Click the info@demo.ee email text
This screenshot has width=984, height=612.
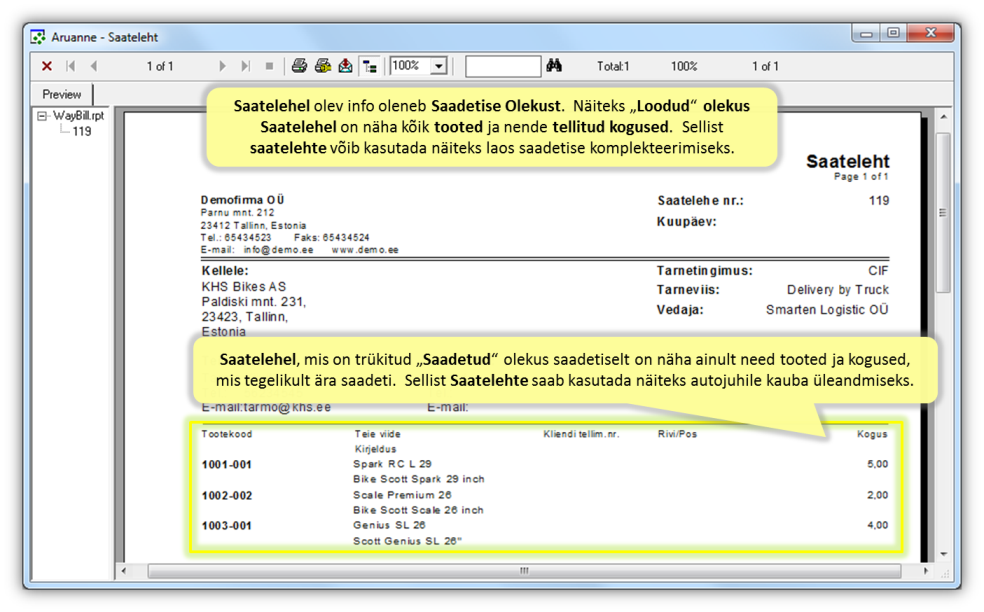(278, 250)
